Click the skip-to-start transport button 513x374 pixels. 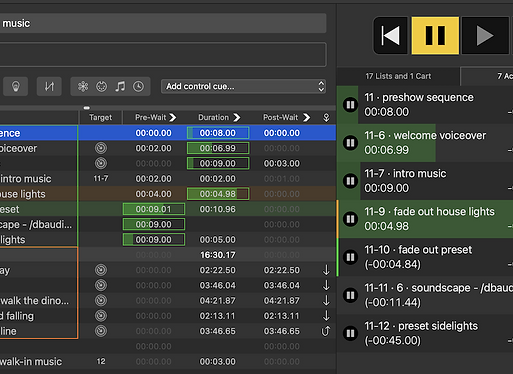[391, 35]
